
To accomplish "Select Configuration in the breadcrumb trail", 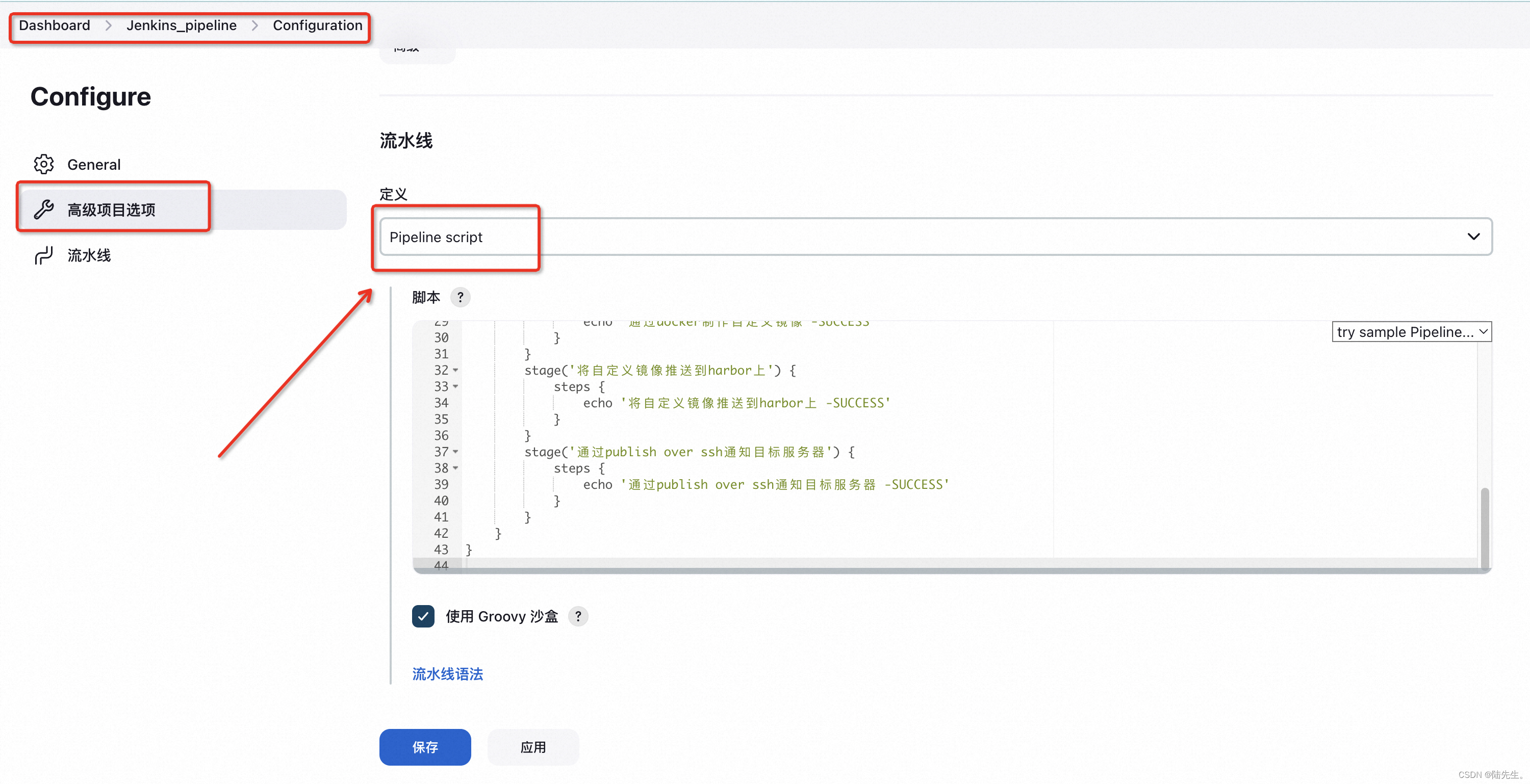I will point(317,25).
